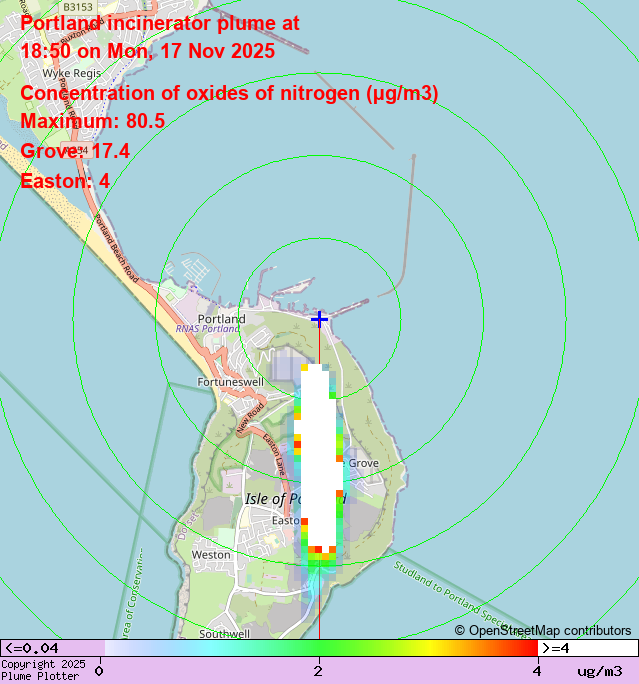This screenshot has width=639, height=684.
Task: Click the 'Portland Beach Road' label
Action: [116, 248]
